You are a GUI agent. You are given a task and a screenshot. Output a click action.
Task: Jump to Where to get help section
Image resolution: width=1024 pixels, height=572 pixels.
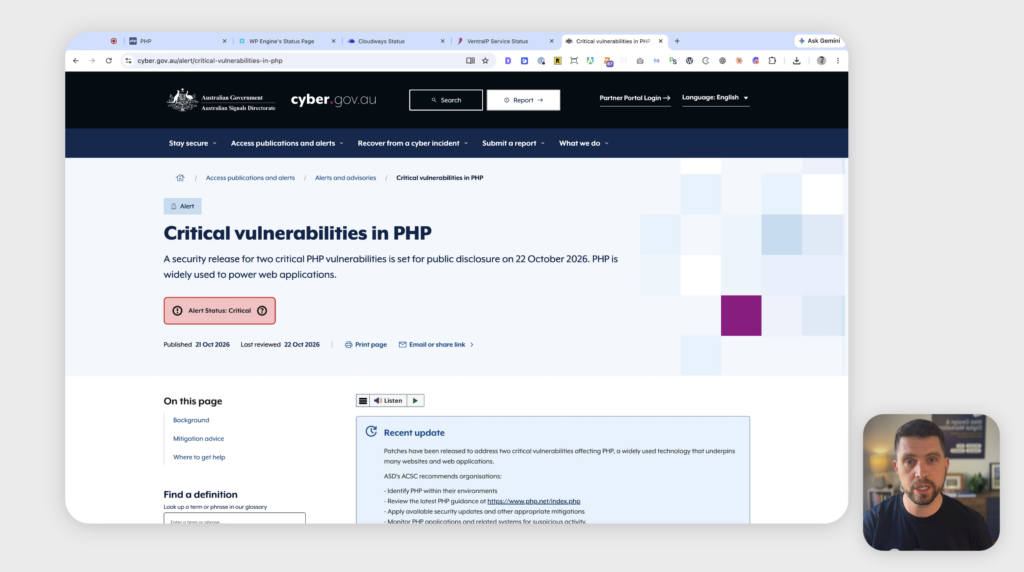point(199,457)
